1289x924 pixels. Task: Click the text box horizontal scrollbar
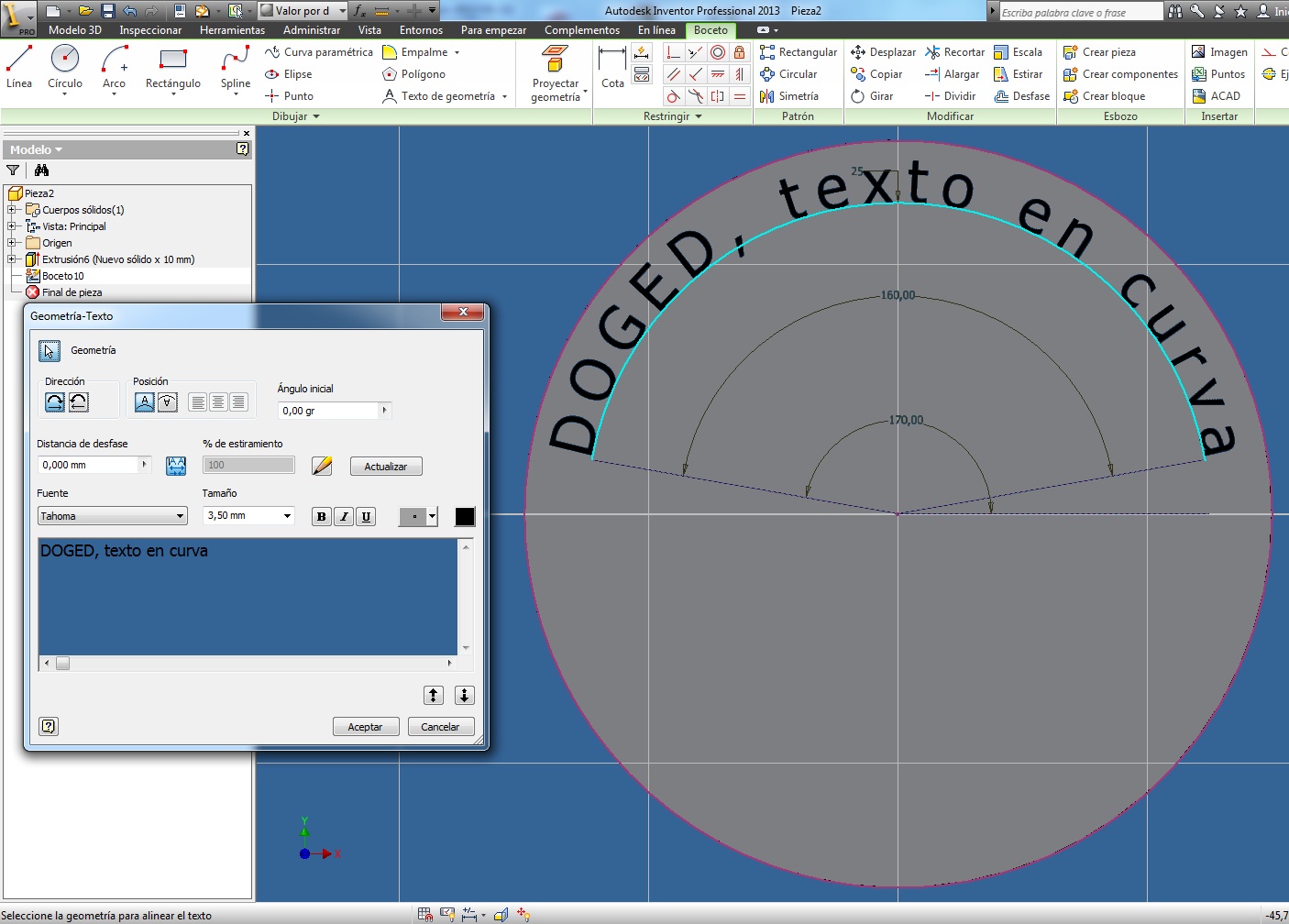click(248, 663)
